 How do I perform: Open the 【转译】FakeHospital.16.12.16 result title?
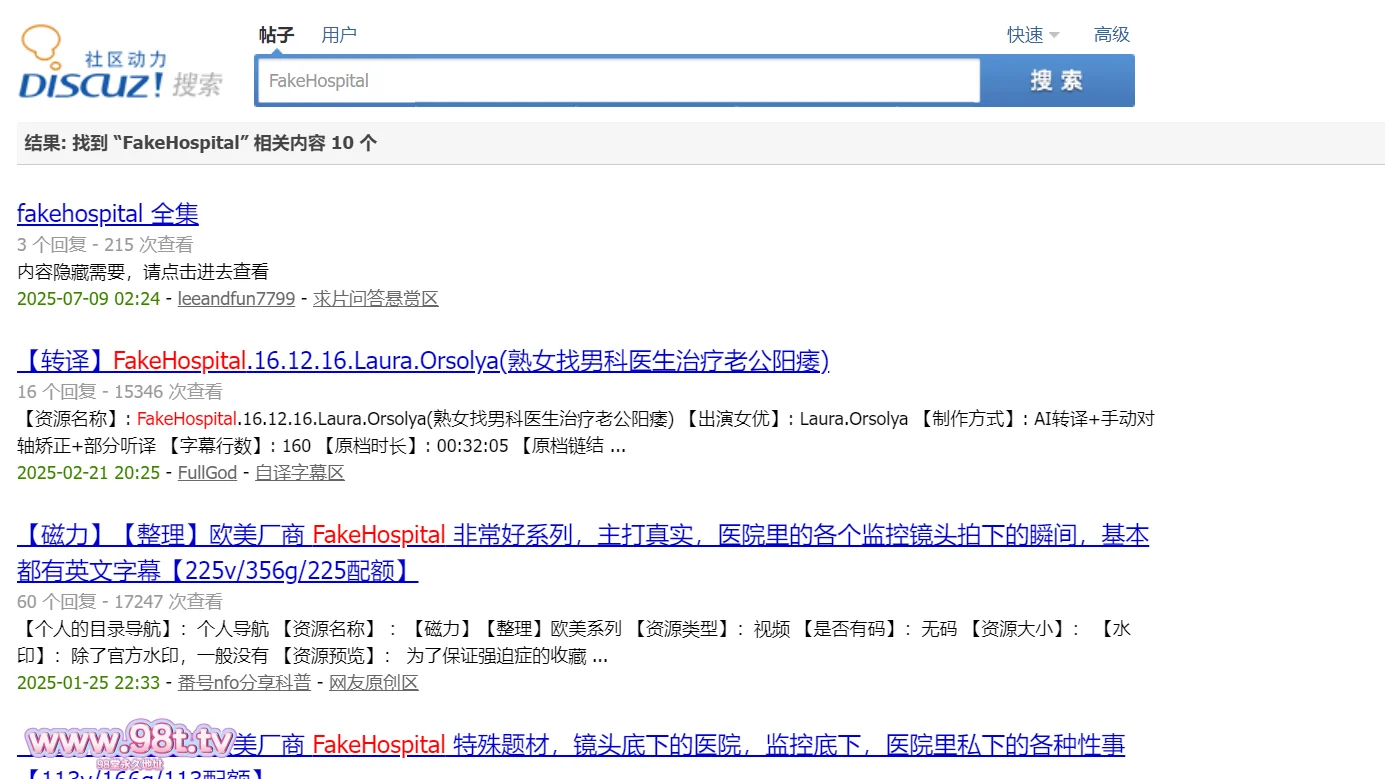[423, 361]
